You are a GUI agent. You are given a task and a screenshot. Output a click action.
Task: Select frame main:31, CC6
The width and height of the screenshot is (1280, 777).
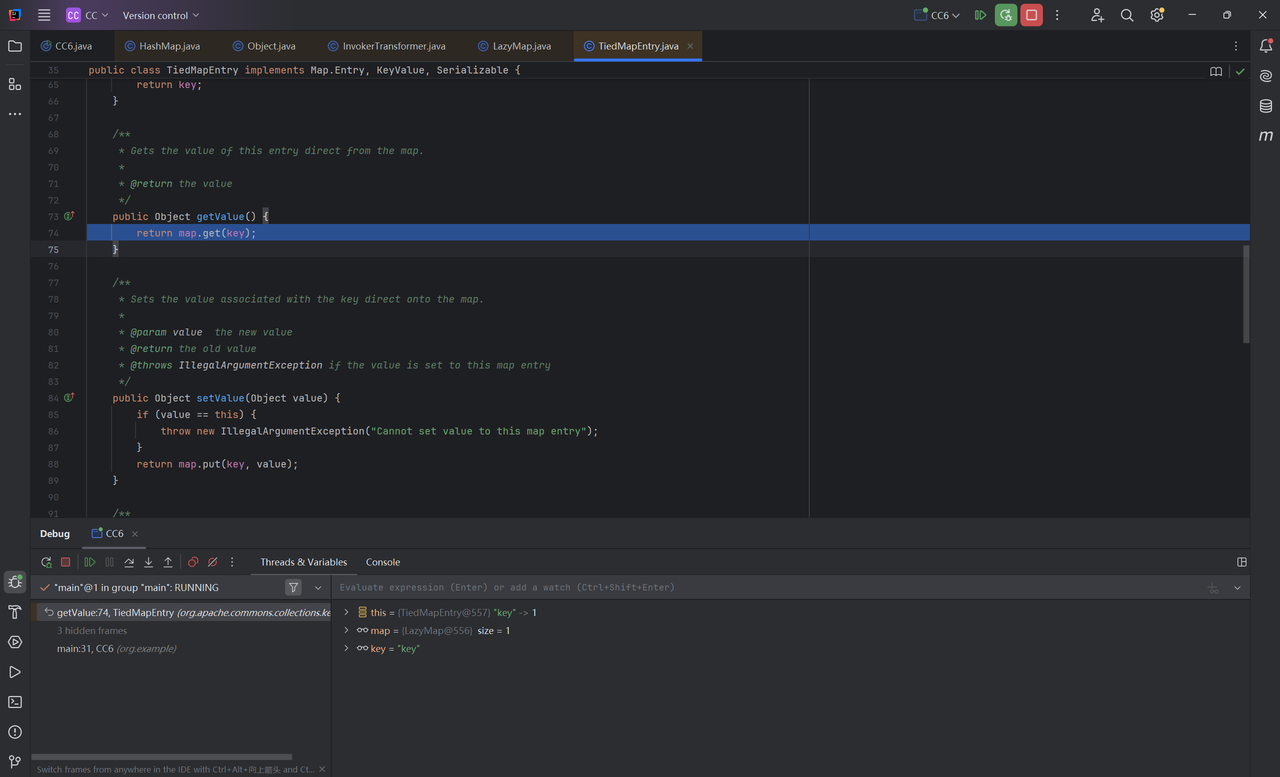(x=116, y=648)
